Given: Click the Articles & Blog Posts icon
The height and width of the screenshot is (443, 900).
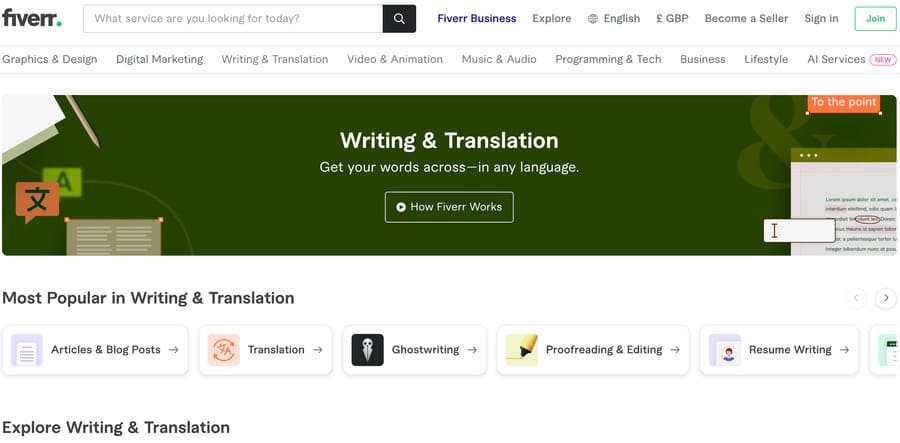Looking at the screenshot, I should (x=27, y=350).
